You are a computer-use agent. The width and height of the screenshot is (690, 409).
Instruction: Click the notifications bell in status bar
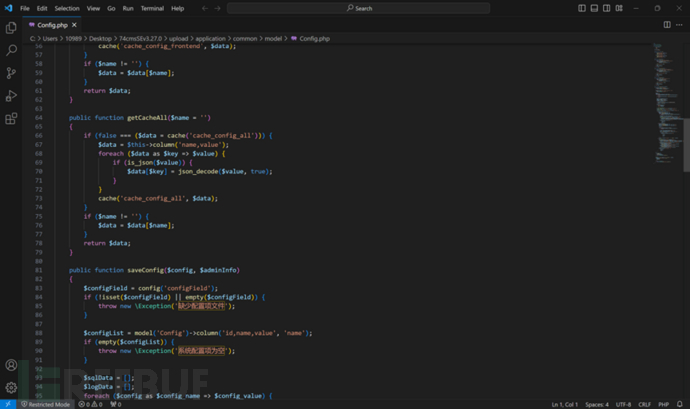(x=679, y=404)
